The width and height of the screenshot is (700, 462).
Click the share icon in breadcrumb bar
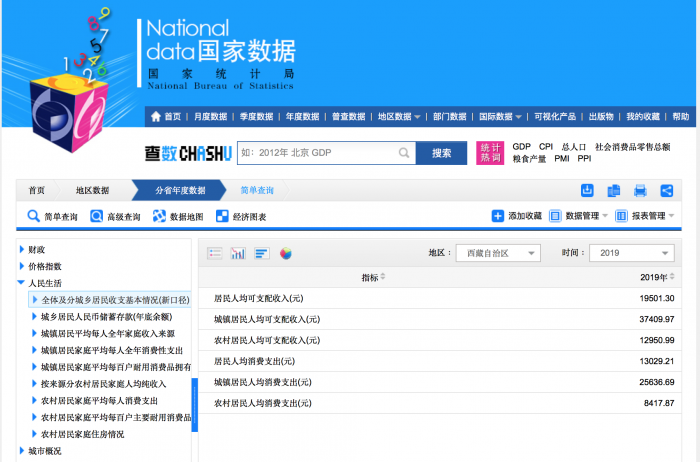[x=666, y=191]
